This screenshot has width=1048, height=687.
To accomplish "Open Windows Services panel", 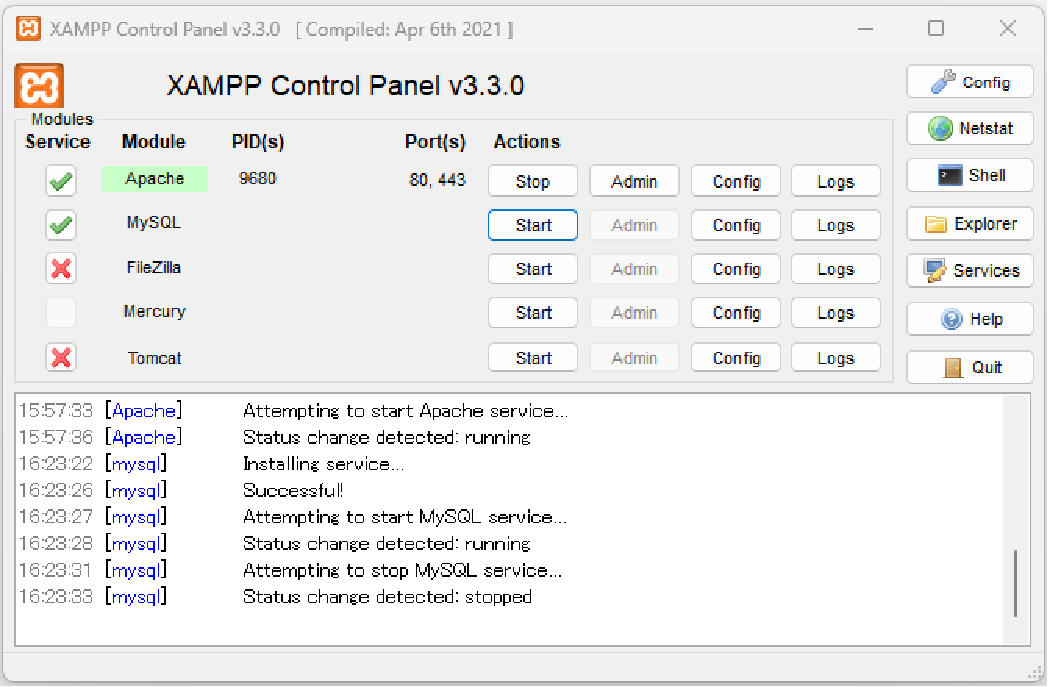I will pyautogui.click(x=970, y=271).
